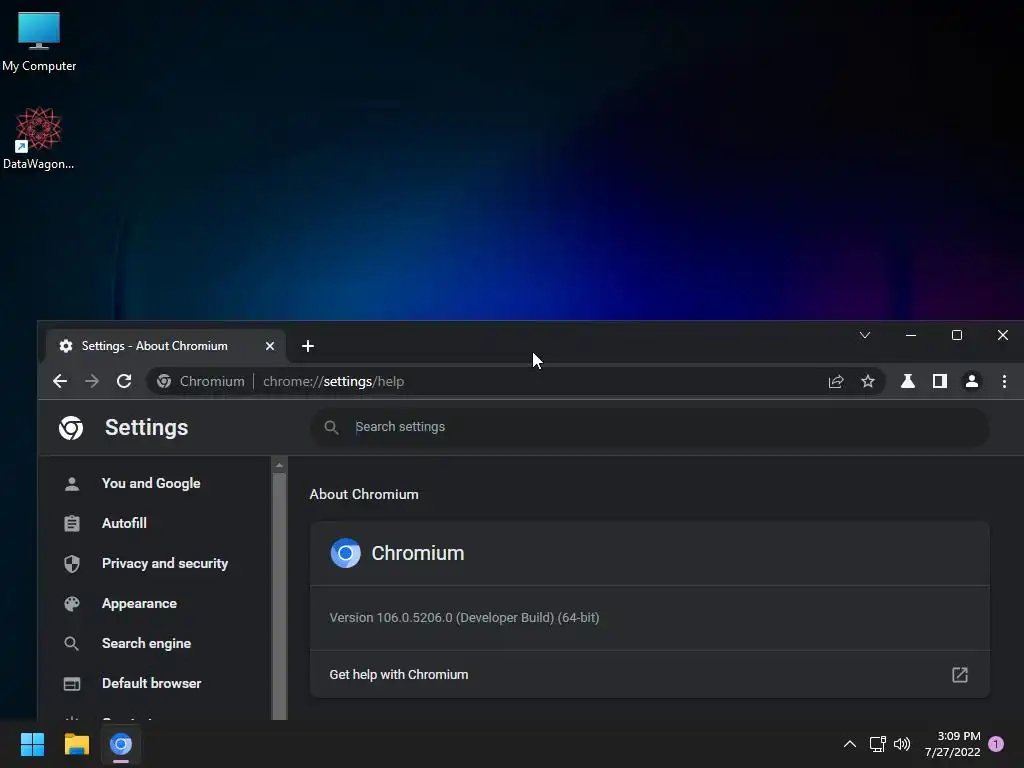Click the search magnifier in settings search

click(331, 427)
